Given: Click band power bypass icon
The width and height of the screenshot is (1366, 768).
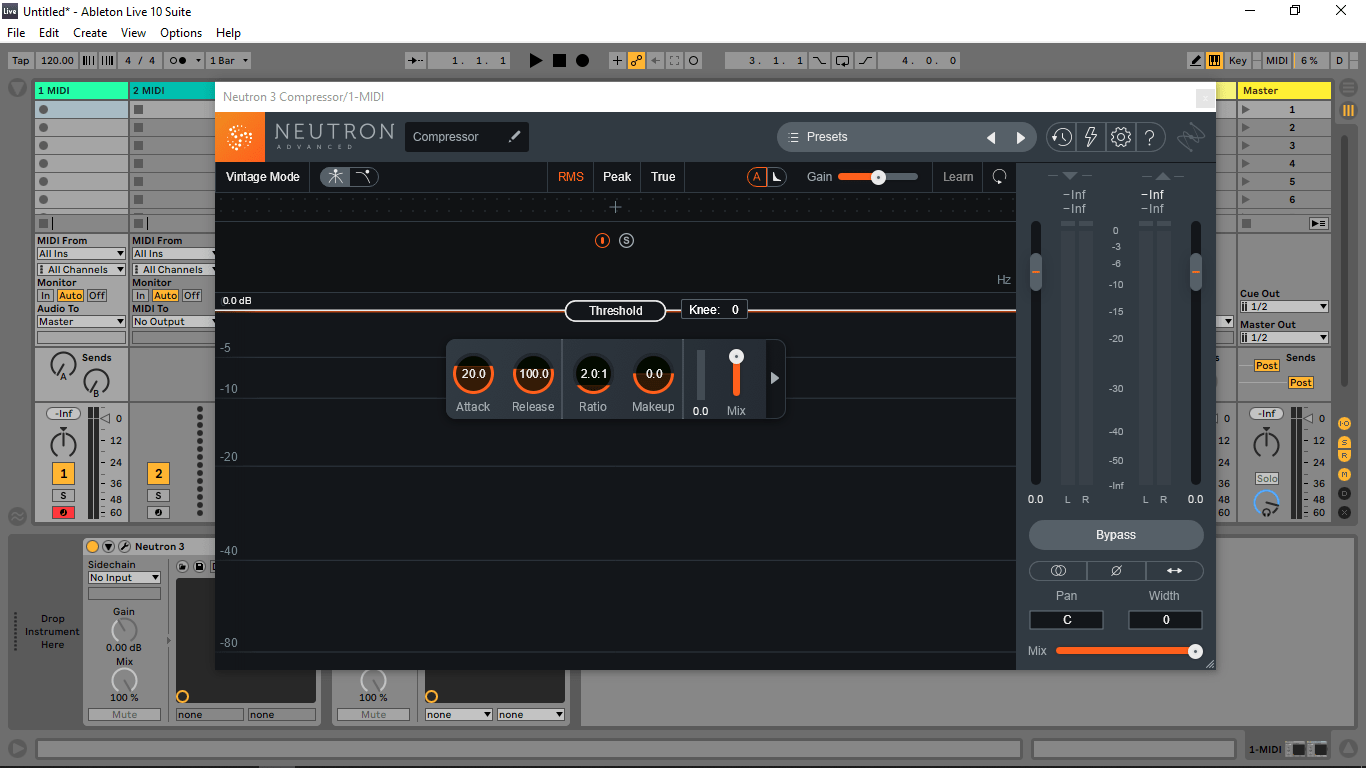Looking at the screenshot, I should (x=602, y=240).
